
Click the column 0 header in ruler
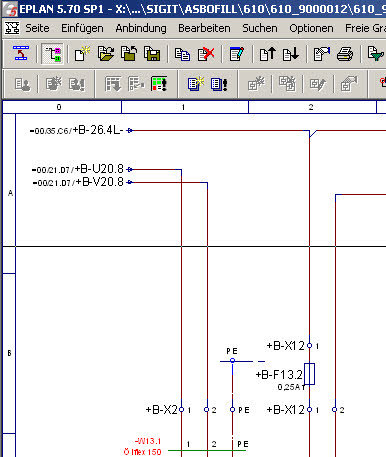[62, 107]
